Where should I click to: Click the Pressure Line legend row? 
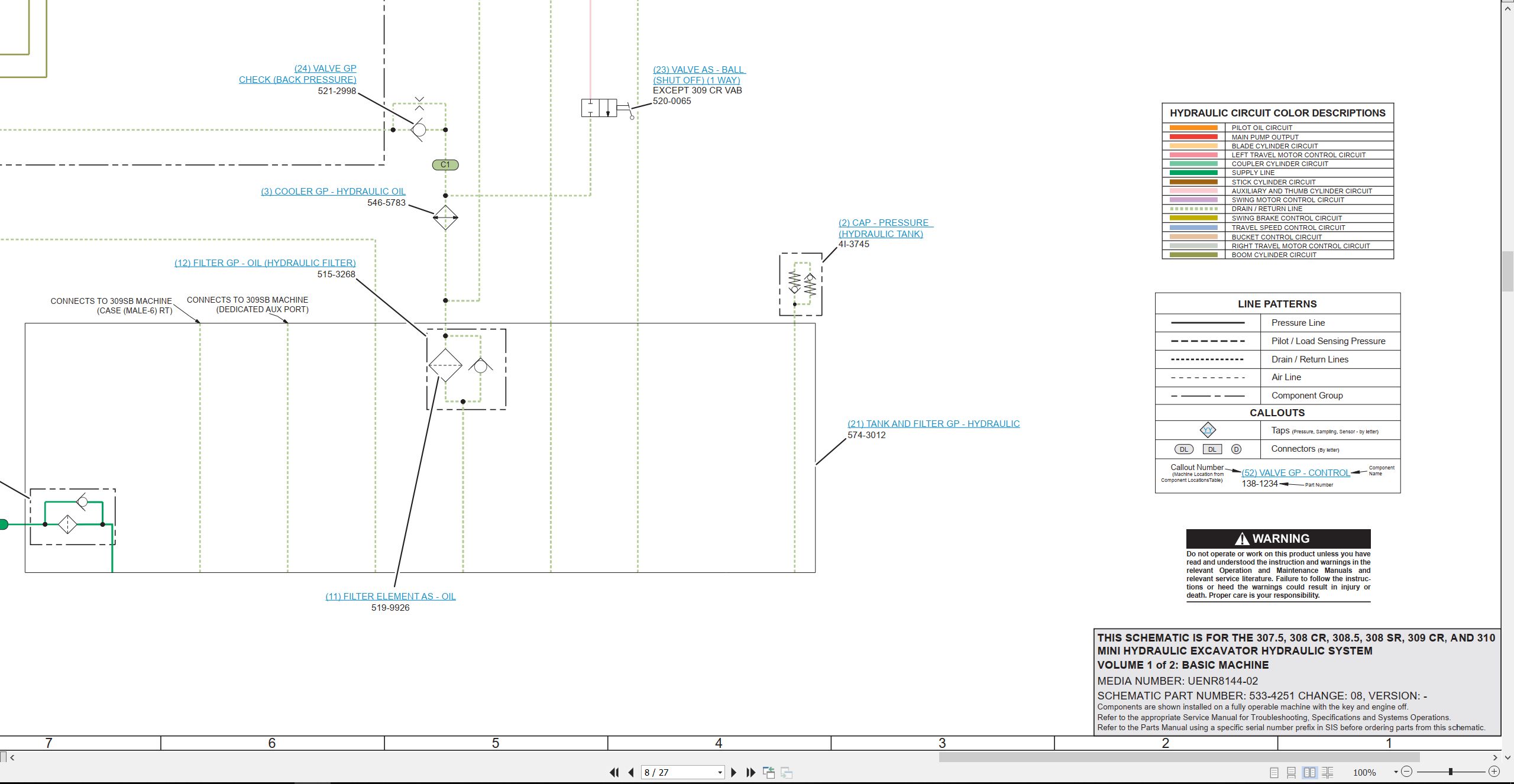click(x=1277, y=323)
